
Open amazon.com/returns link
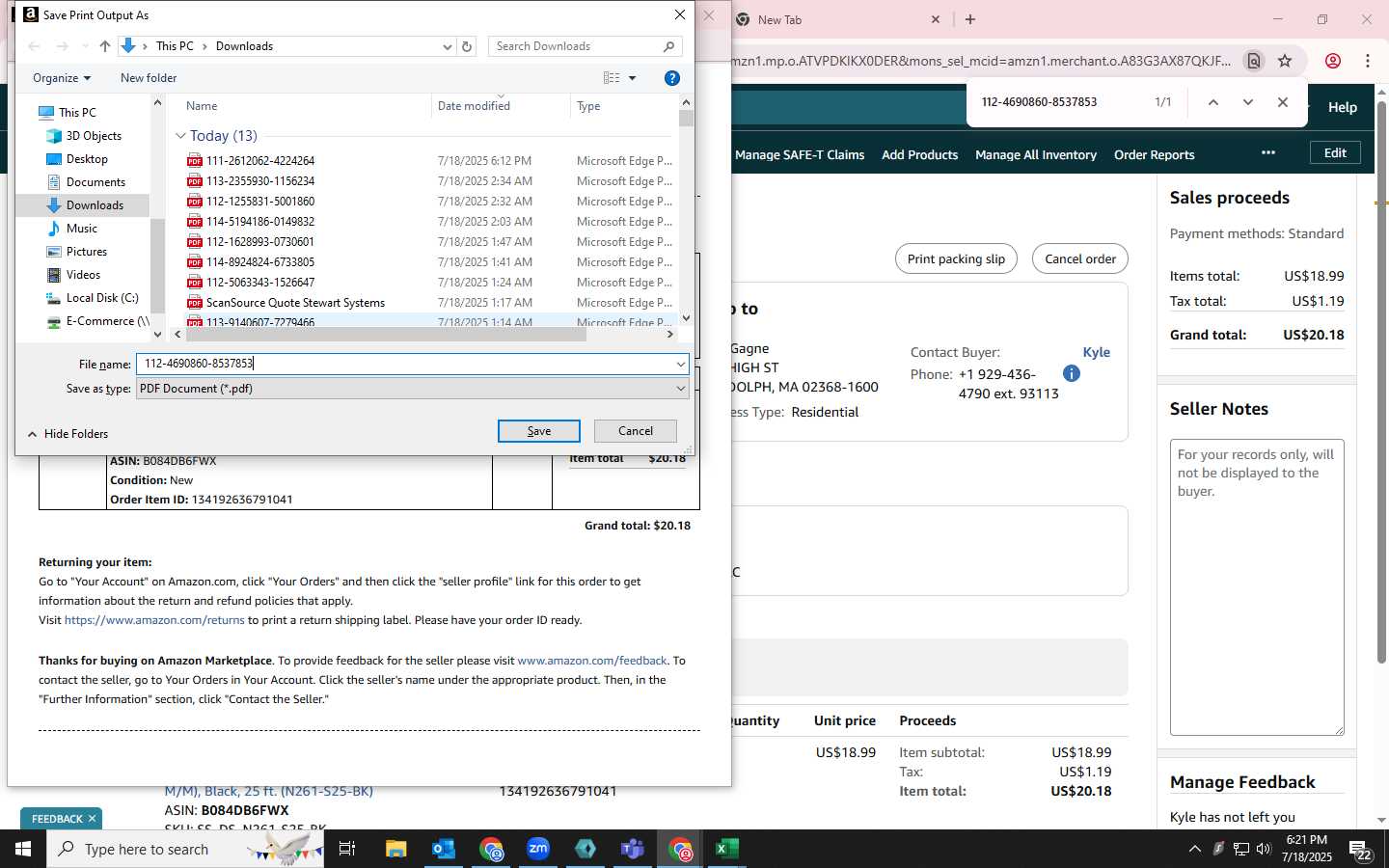[x=154, y=620]
